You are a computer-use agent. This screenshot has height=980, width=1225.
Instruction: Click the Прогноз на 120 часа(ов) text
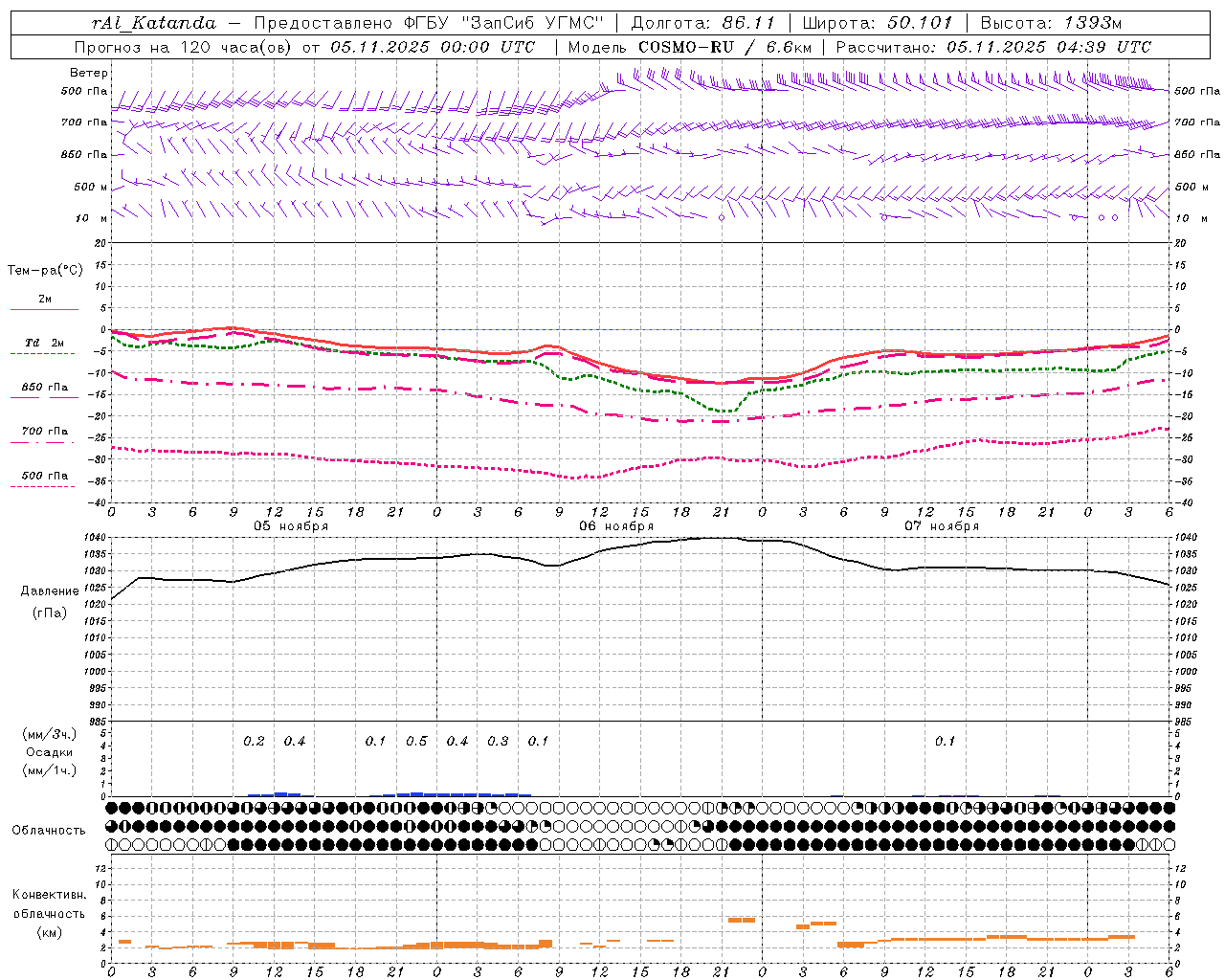pos(183,47)
